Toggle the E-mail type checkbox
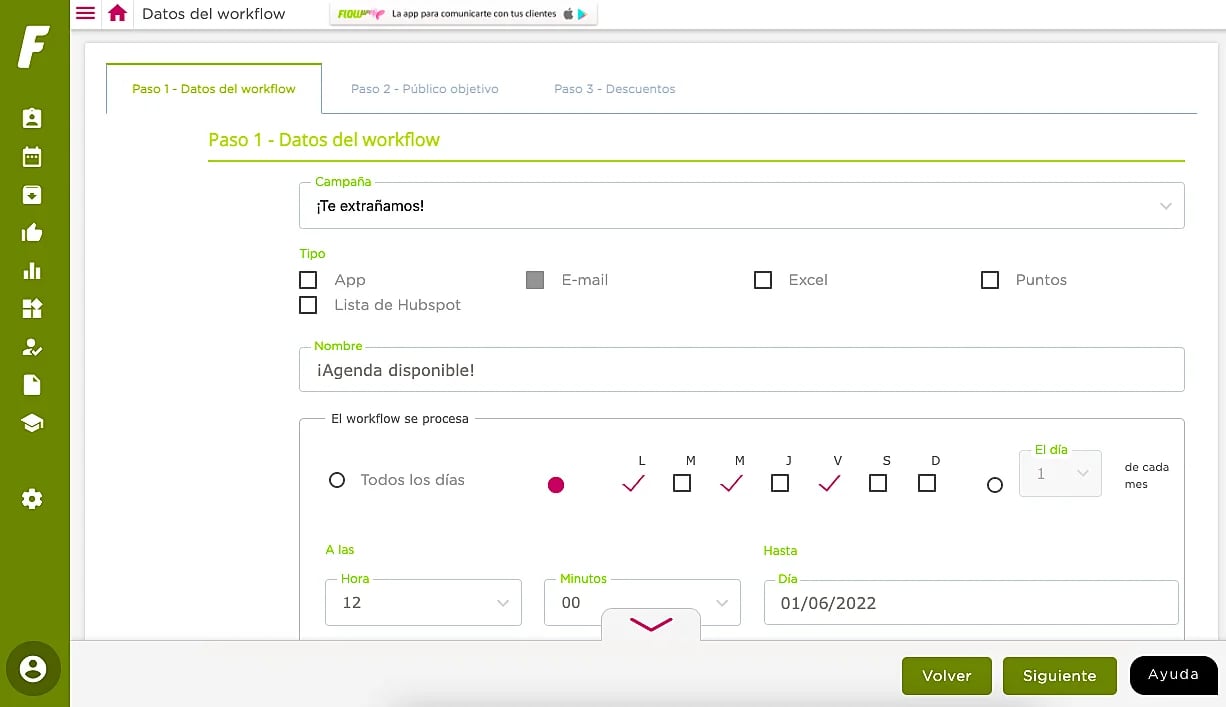The width and height of the screenshot is (1226, 707). pyautogui.click(x=535, y=280)
